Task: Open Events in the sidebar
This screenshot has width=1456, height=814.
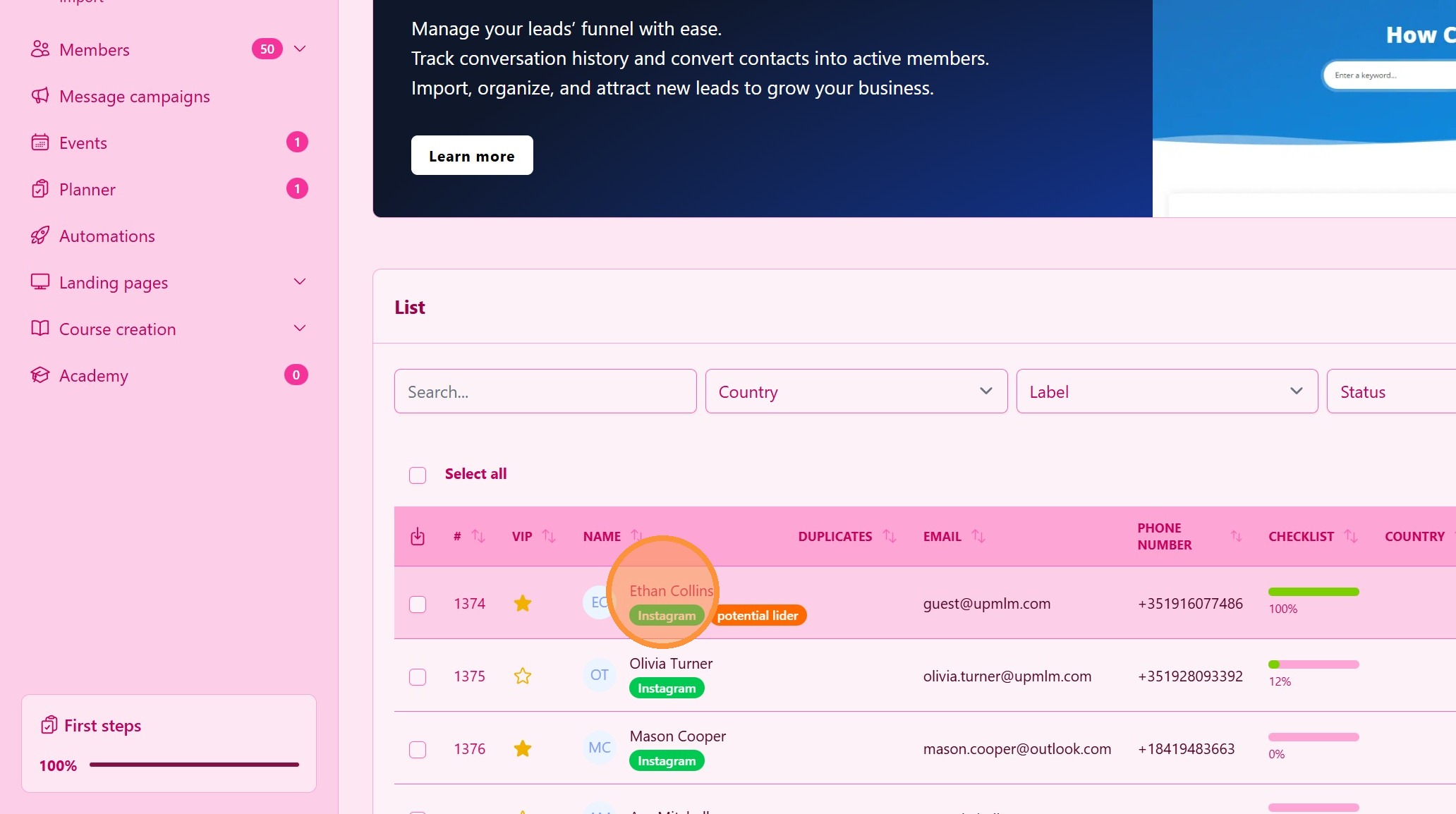Action: (x=83, y=143)
